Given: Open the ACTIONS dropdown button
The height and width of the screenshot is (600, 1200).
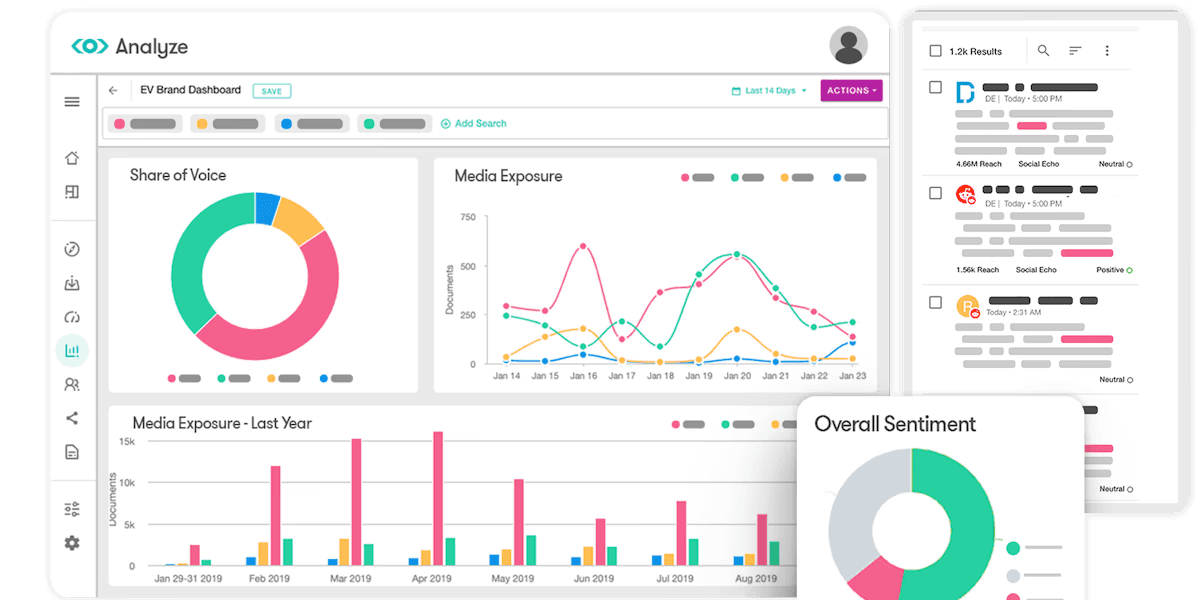Looking at the screenshot, I should [x=852, y=90].
